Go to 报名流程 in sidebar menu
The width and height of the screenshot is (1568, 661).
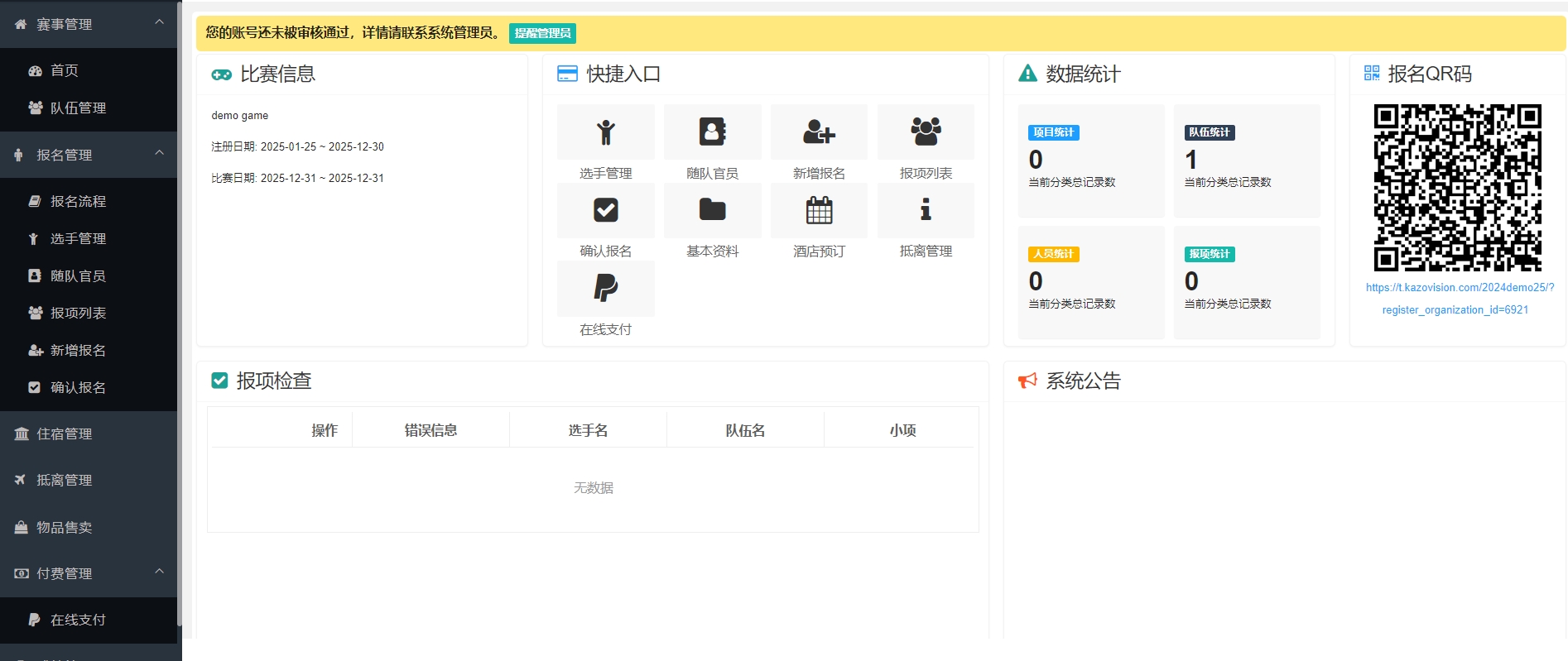point(78,201)
